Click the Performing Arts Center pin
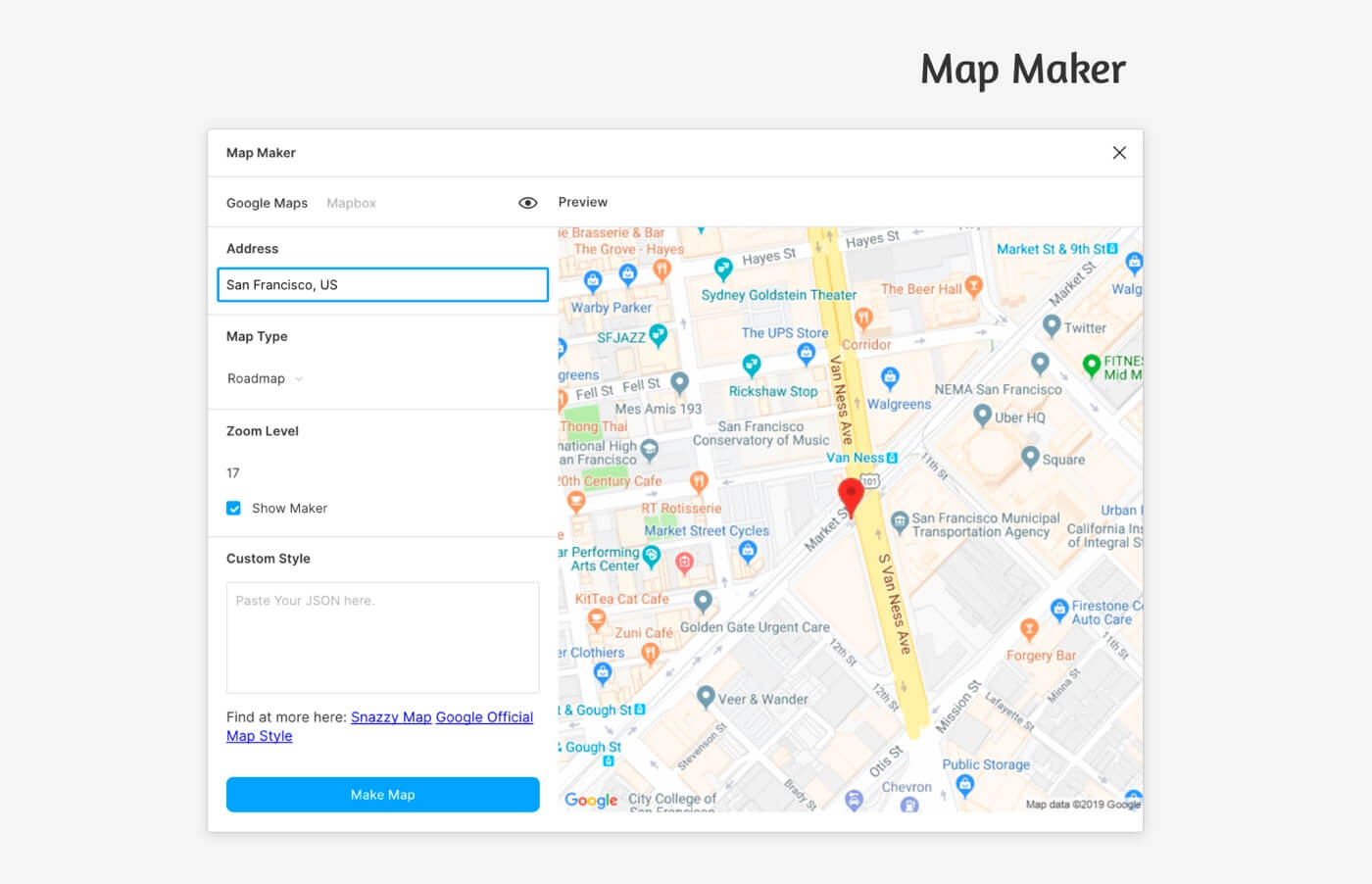The width and height of the screenshot is (1372, 884). point(651,557)
